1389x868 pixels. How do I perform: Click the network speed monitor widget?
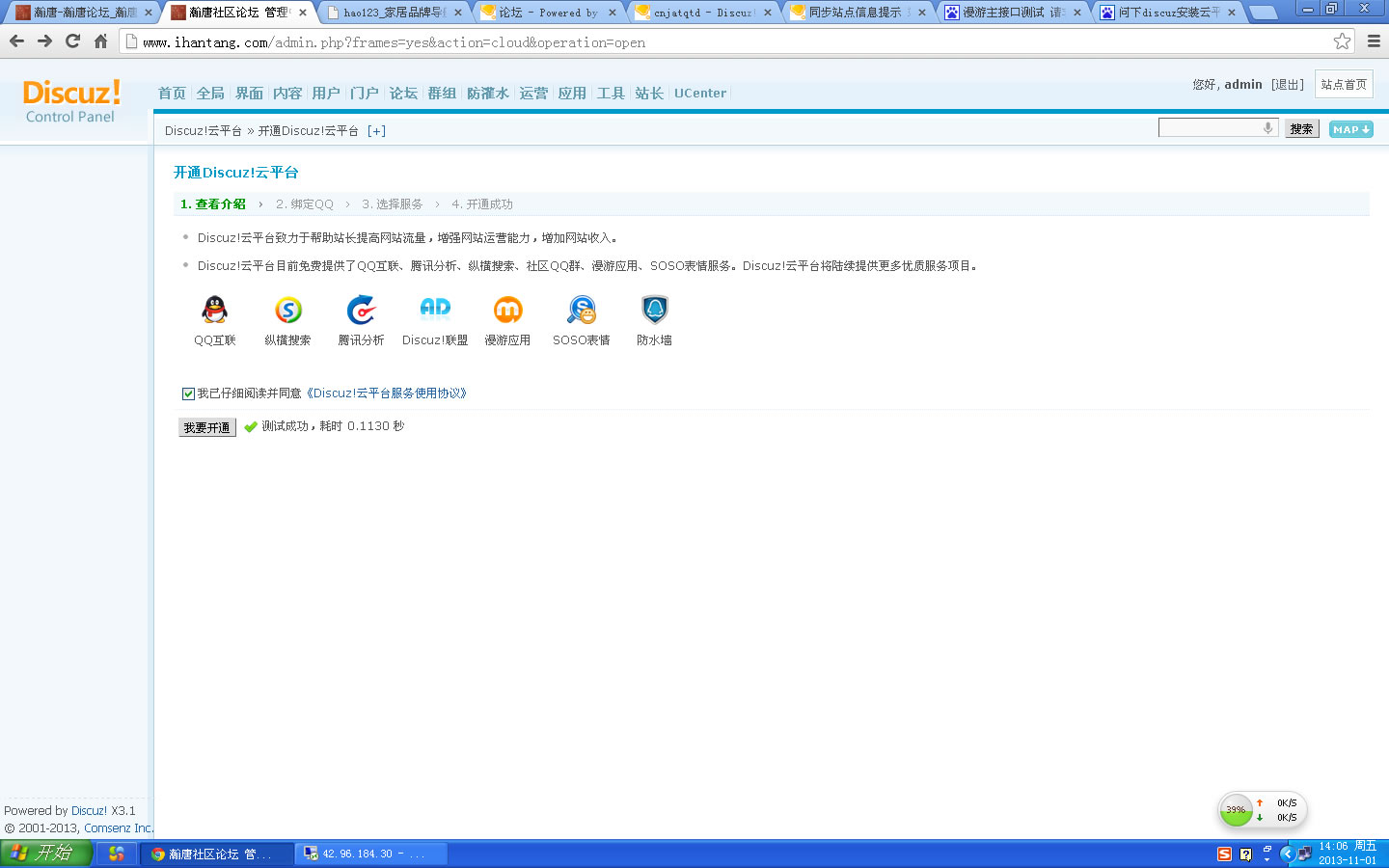click(1263, 810)
